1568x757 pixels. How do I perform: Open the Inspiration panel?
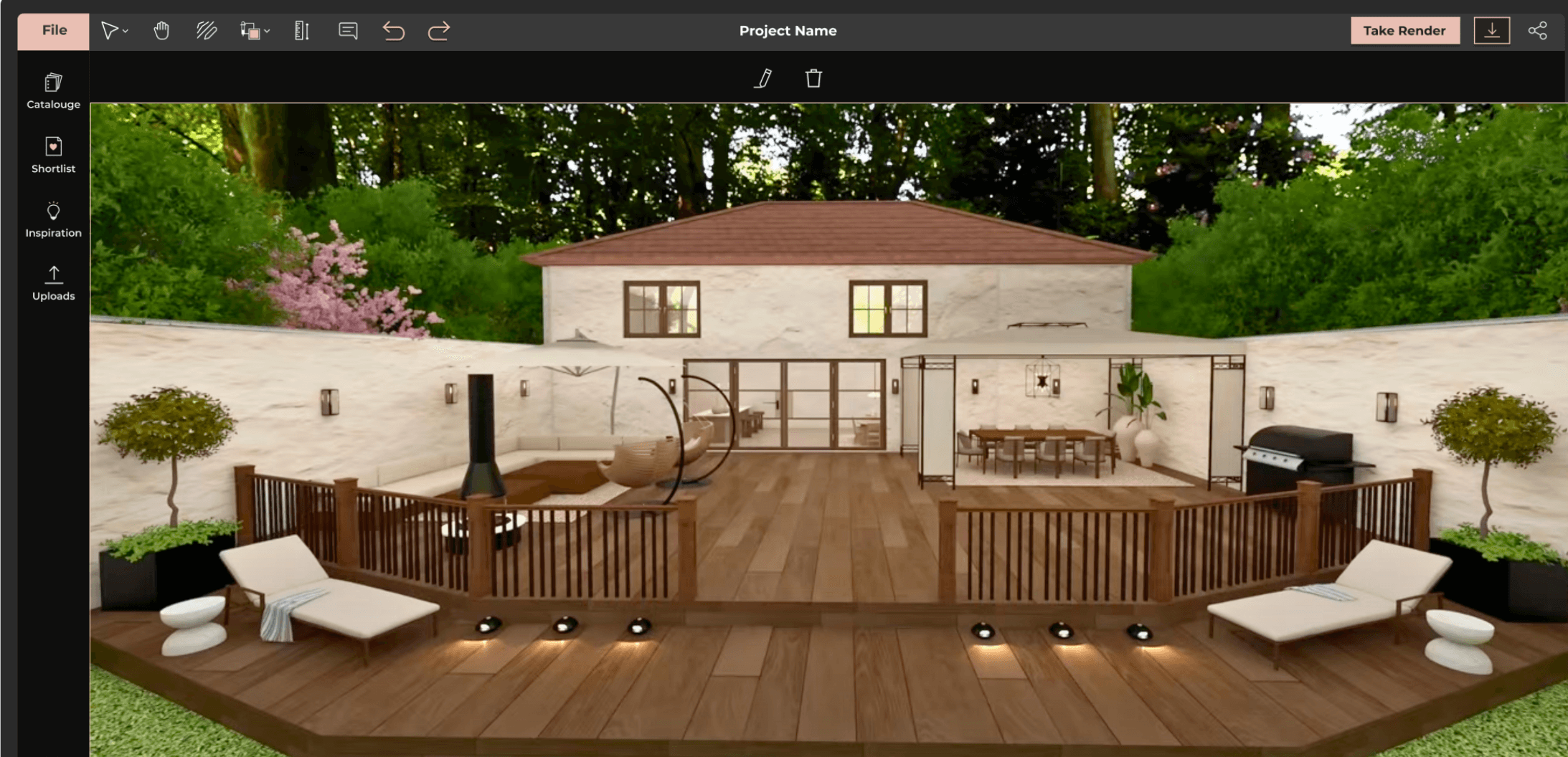pyautogui.click(x=53, y=219)
